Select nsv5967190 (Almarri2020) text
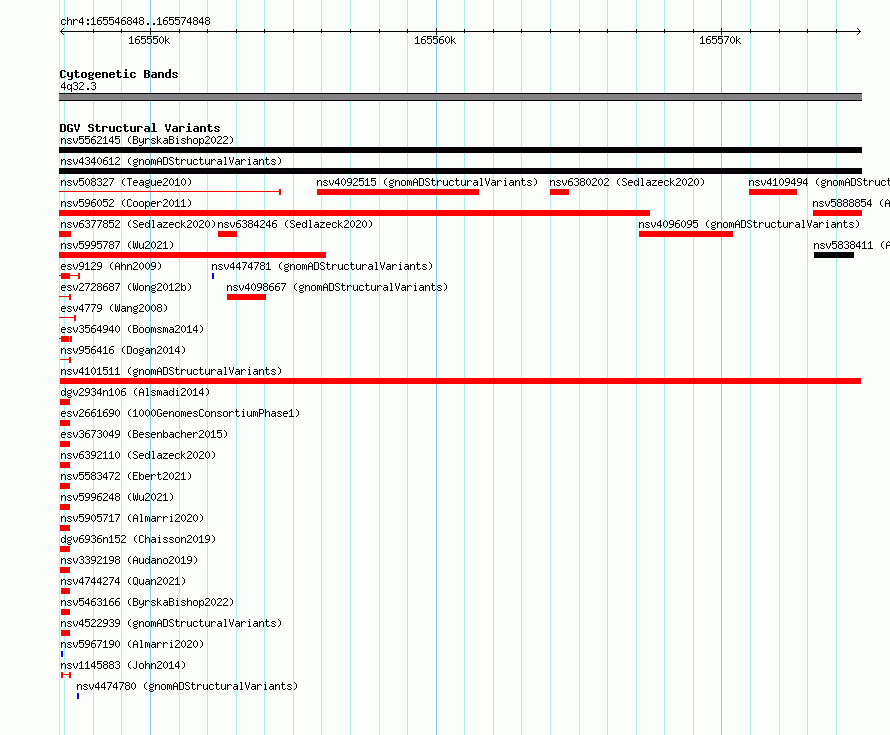Viewport: 890px width, 735px height. [132, 644]
